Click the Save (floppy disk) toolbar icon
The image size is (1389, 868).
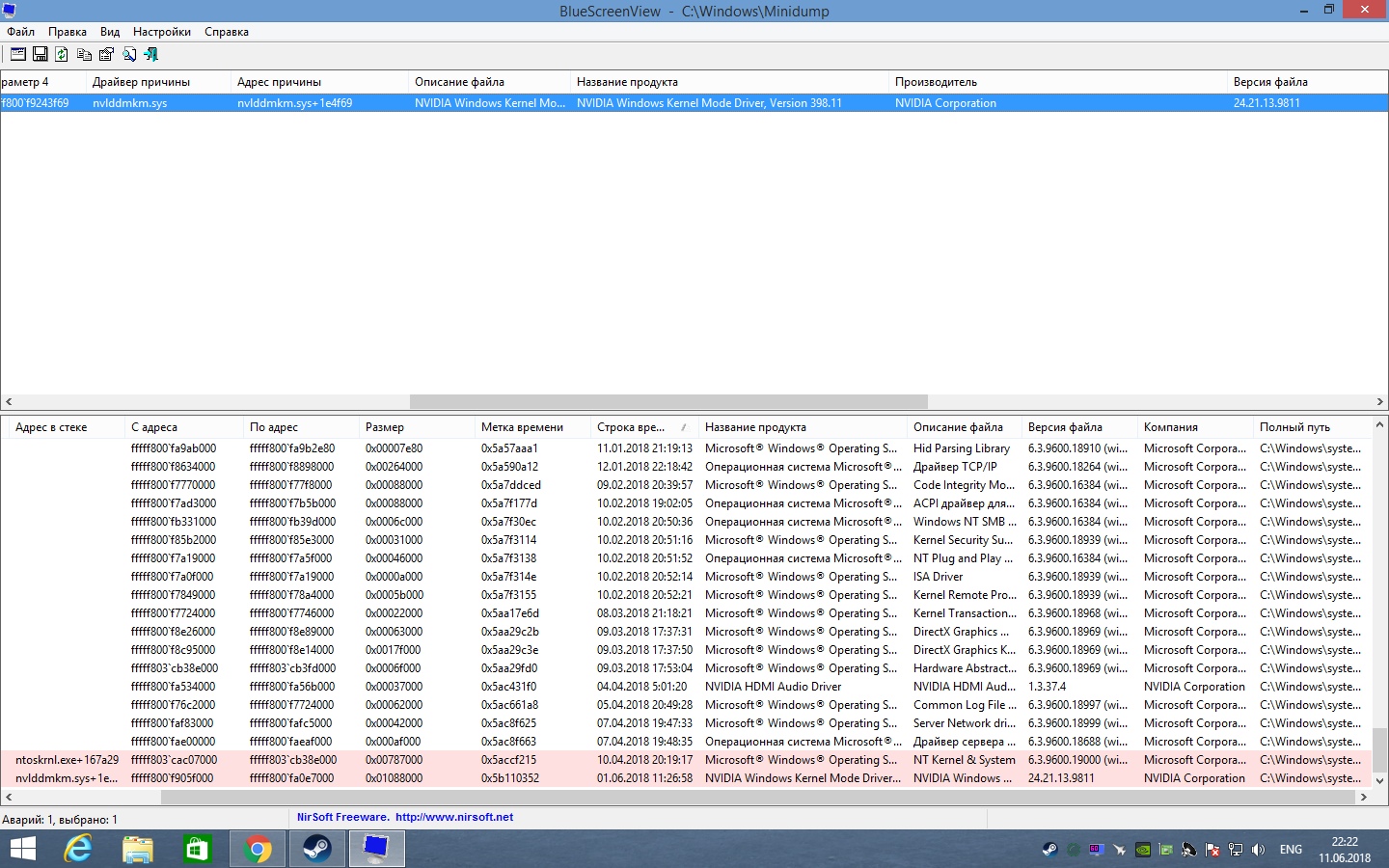41,54
